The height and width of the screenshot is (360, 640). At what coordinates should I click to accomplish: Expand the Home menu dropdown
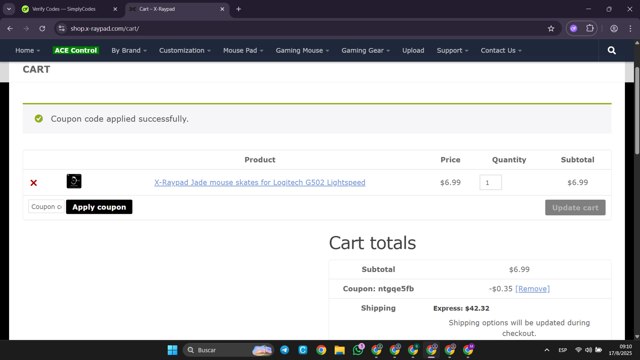27,50
